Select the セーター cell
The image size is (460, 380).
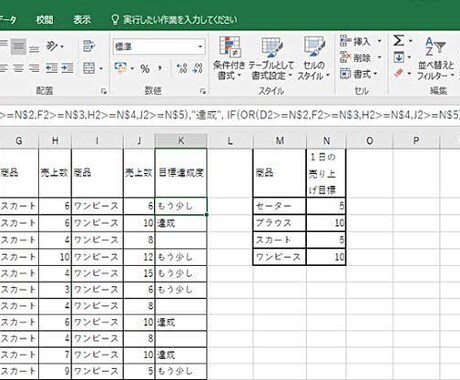280,206
